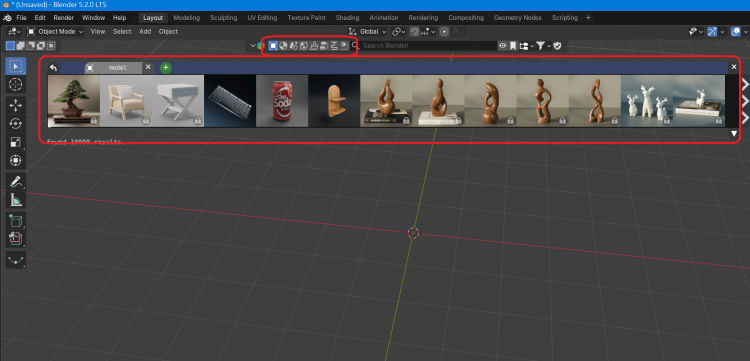This screenshot has height=361, width=750.
Task: Collapse header chevron left of BlenderKit logo
Action: pyautogui.click(x=253, y=46)
